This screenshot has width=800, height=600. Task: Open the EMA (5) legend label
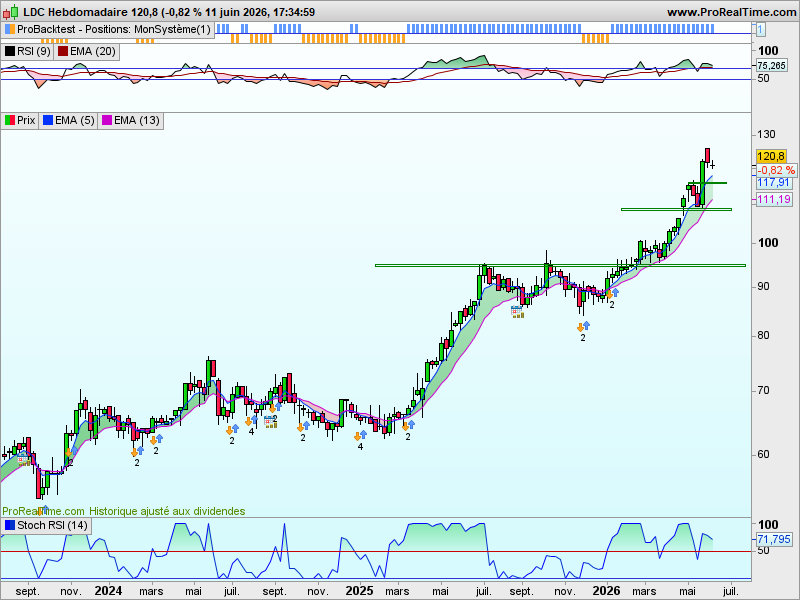[x=74, y=121]
